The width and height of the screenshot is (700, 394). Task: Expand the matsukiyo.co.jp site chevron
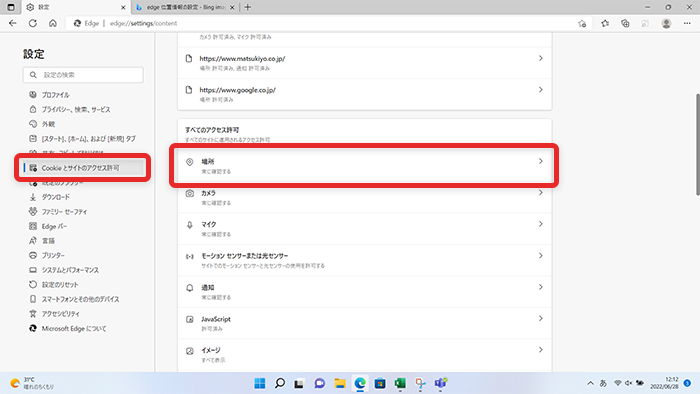pos(541,58)
